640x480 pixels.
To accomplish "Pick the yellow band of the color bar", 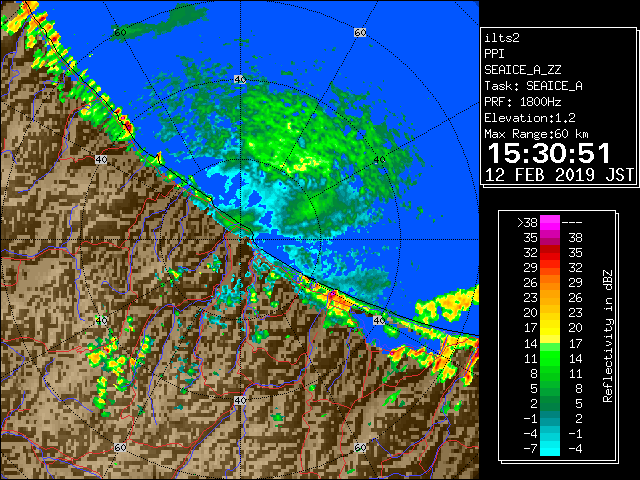I will click(x=550, y=327).
